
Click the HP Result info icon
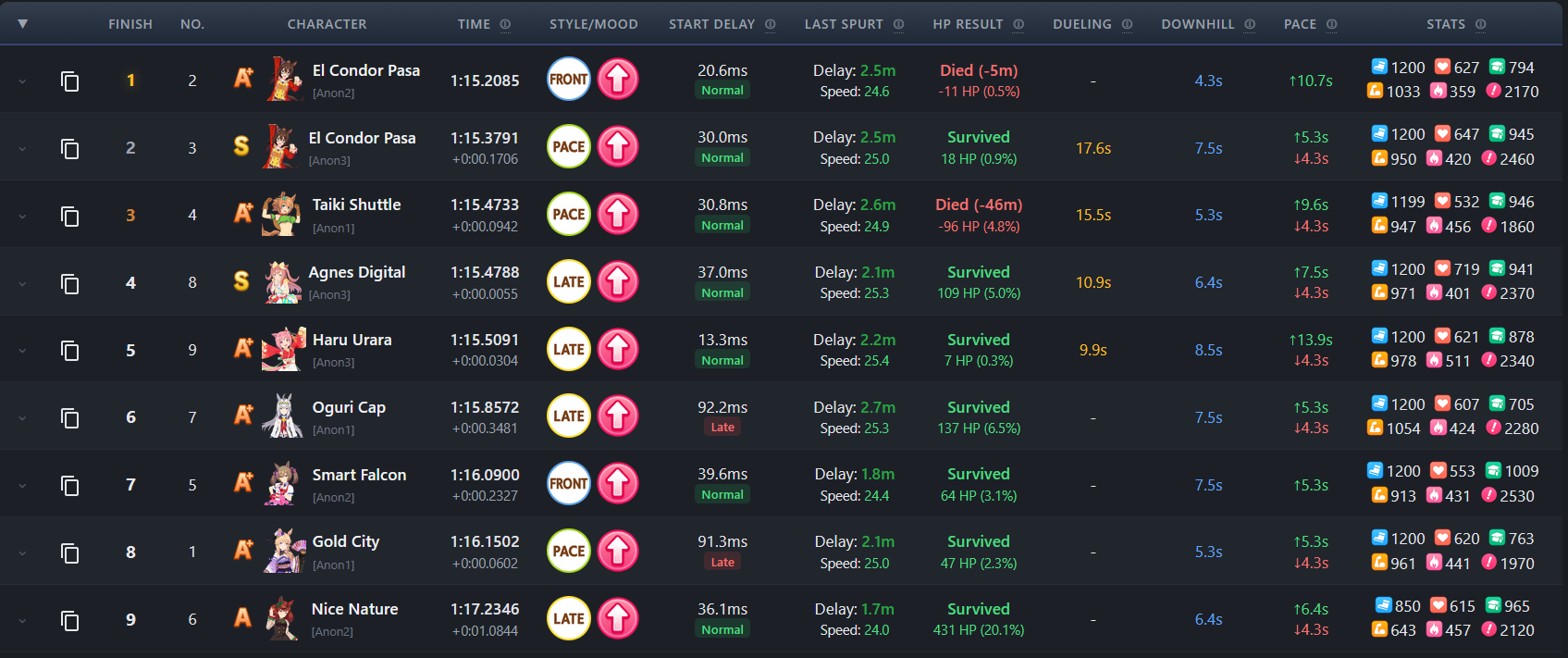1019,24
